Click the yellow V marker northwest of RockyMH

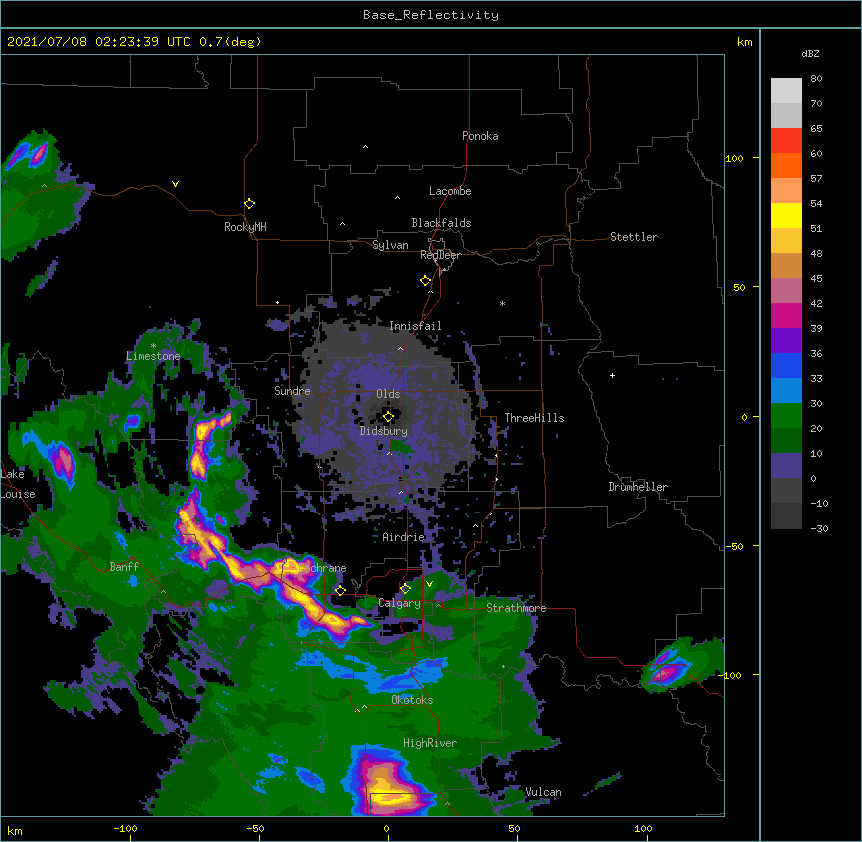coord(175,184)
